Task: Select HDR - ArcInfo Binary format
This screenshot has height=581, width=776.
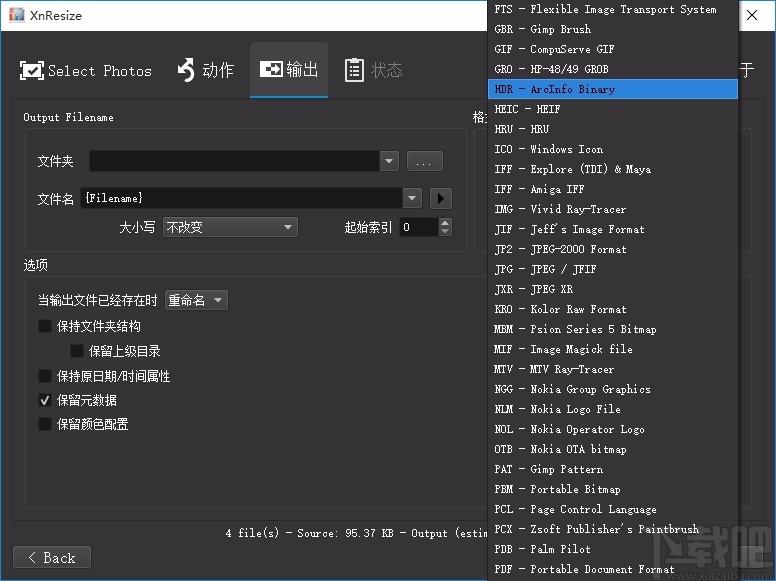Action: coord(613,89)
